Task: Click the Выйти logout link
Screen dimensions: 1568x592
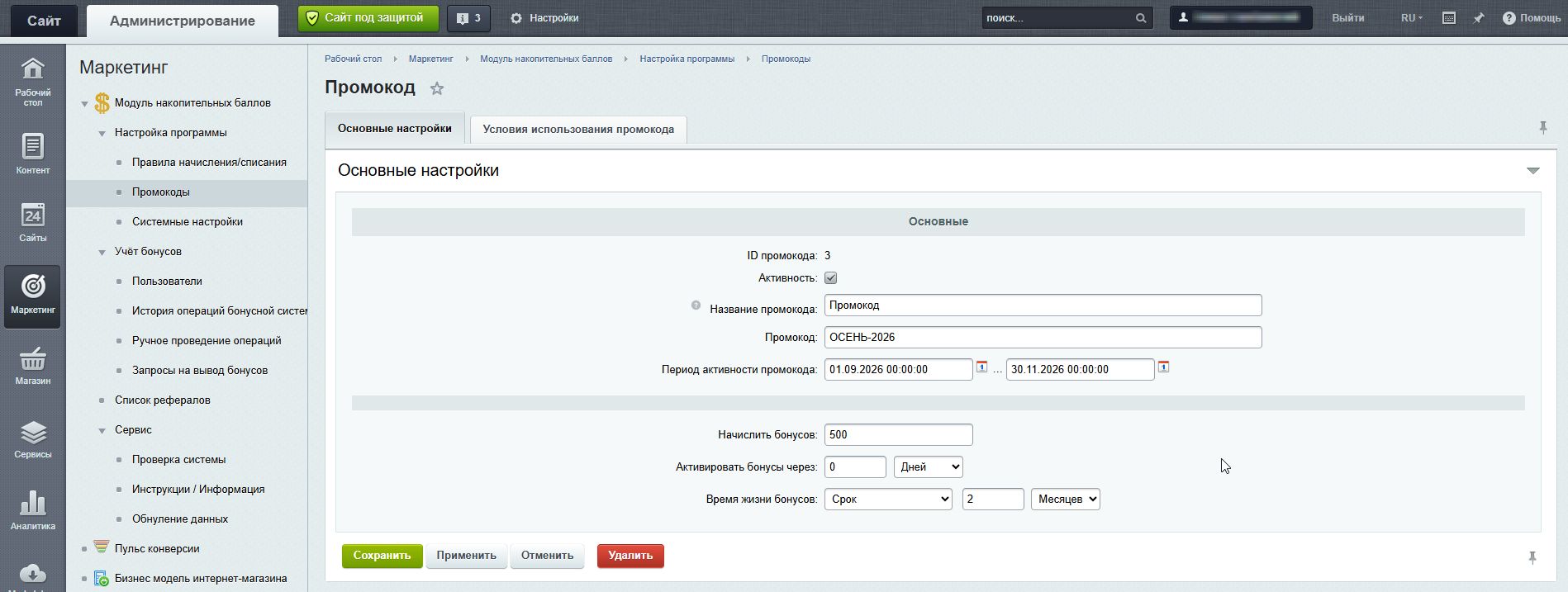Action: [1348, 18]
